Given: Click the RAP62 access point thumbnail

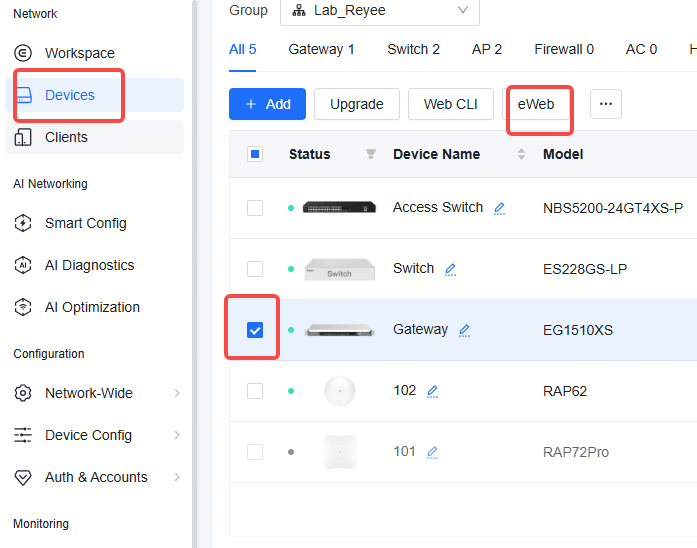Looking at the screenshot, I should pyautogui.click(x=340, y=391).
